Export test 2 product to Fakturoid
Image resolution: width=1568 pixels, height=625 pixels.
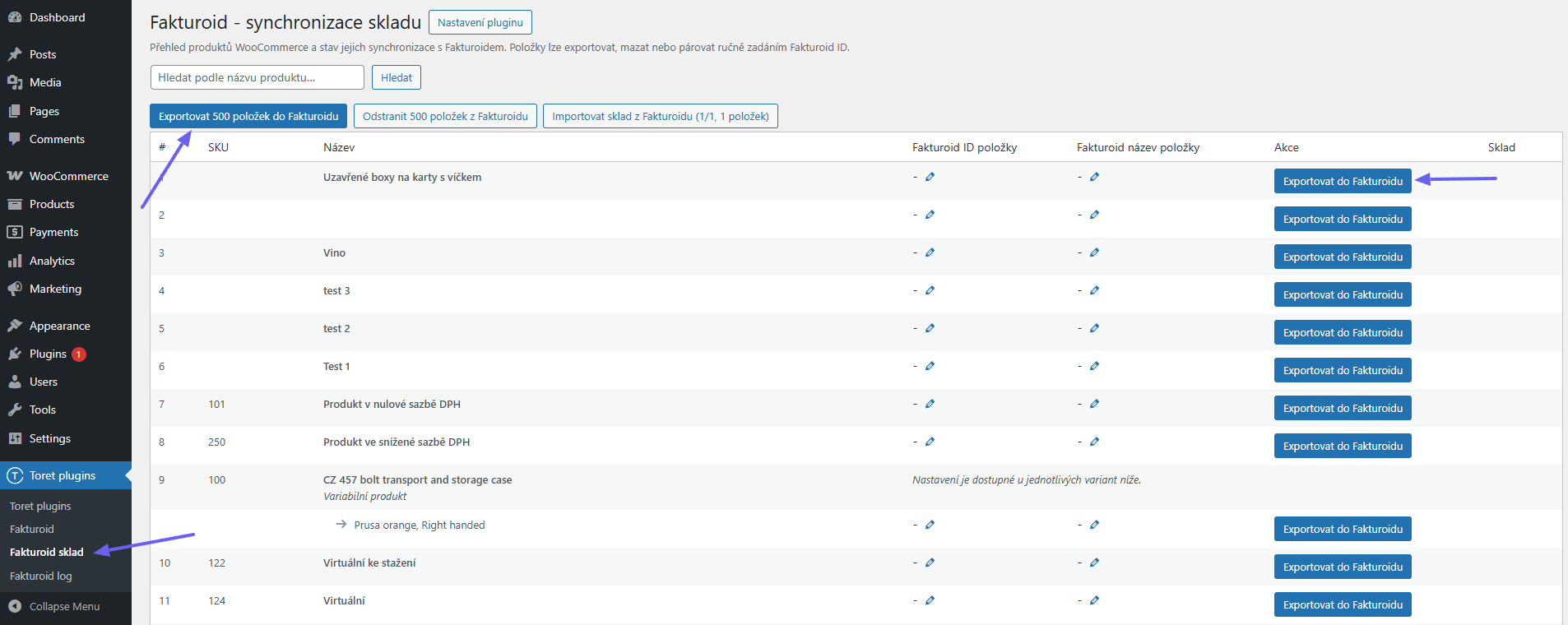pyautogui.click(x=1343, y=332)
